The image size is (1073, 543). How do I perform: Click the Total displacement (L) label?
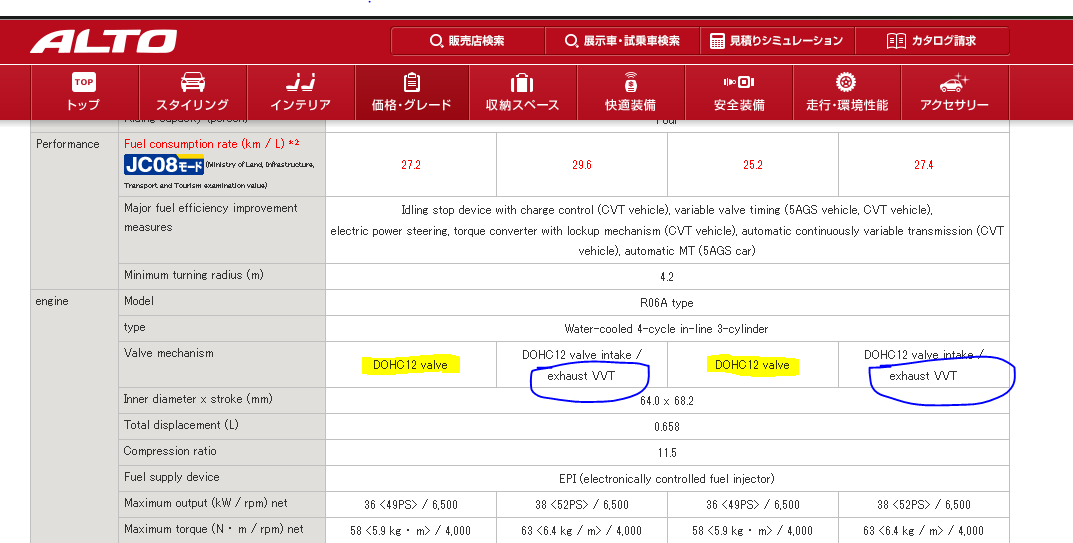[181, 425]
